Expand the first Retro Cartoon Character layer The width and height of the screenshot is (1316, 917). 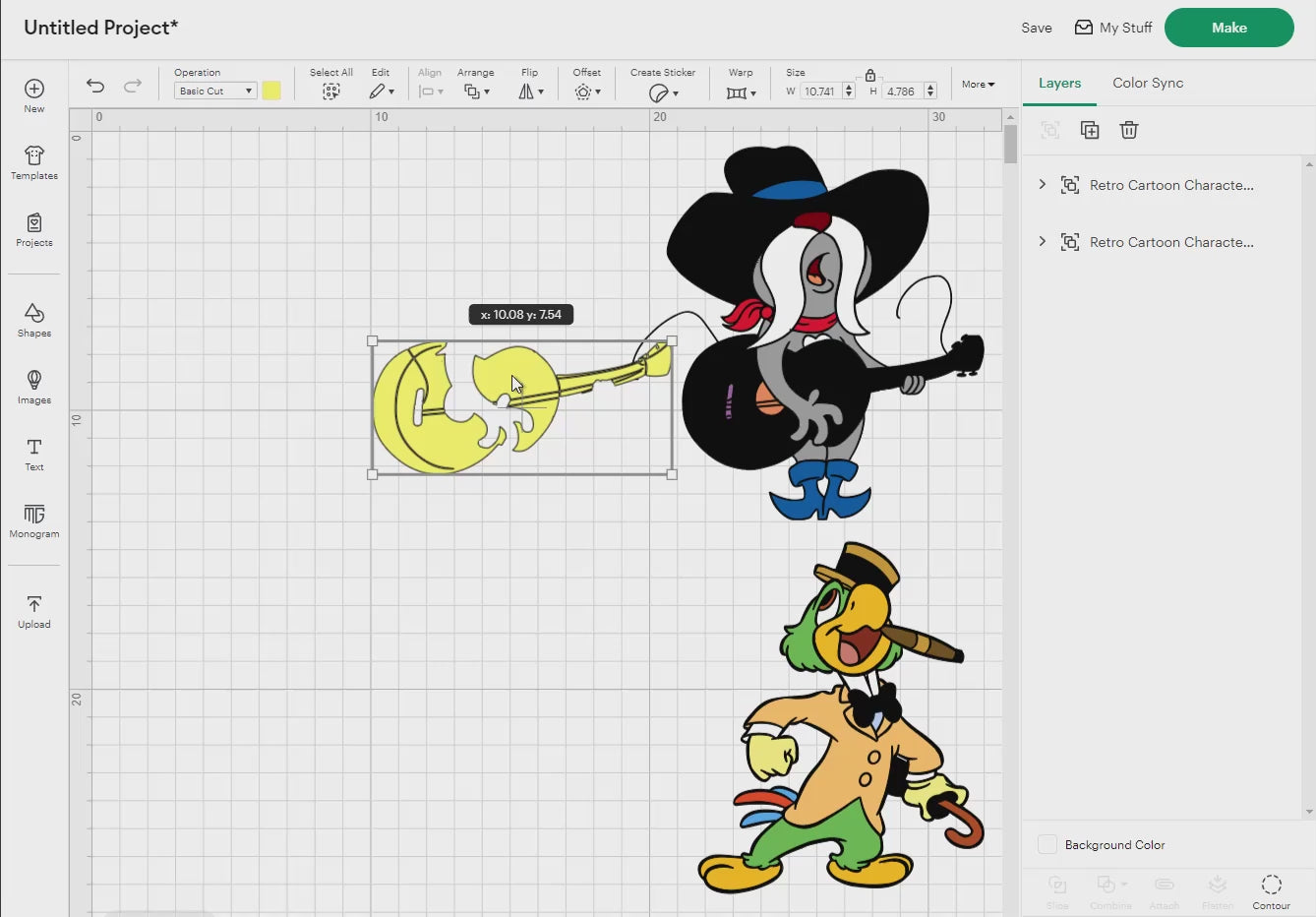(x=1042, y=184)
